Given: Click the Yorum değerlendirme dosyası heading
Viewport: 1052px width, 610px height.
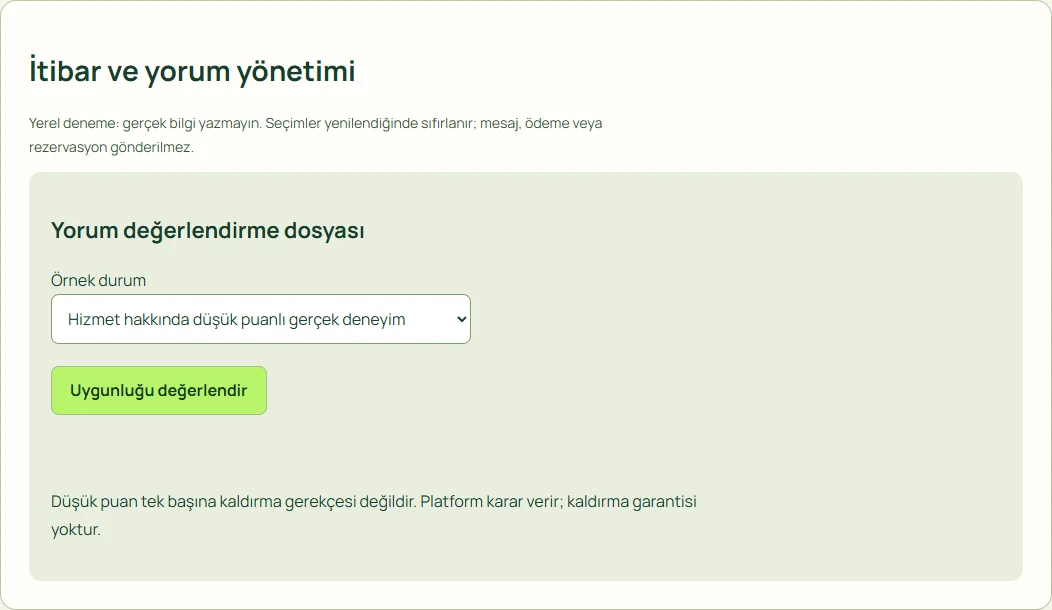Looking at the screenshot, I should [208, 230].
